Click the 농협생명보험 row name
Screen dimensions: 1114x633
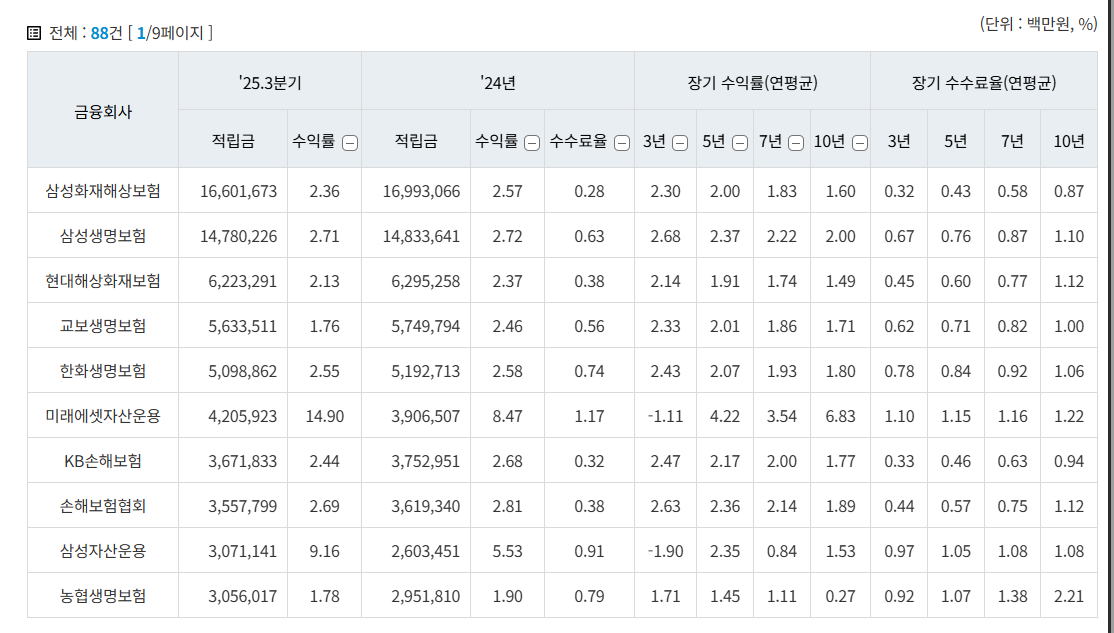click(103, 596)
